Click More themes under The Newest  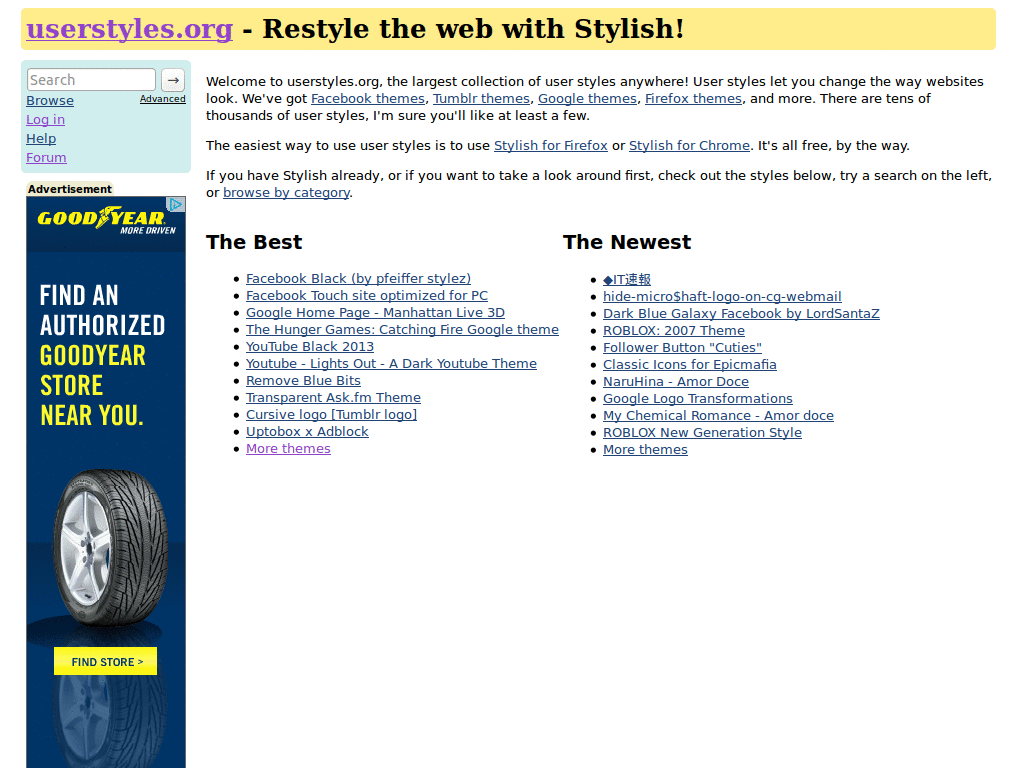(645, 449)
